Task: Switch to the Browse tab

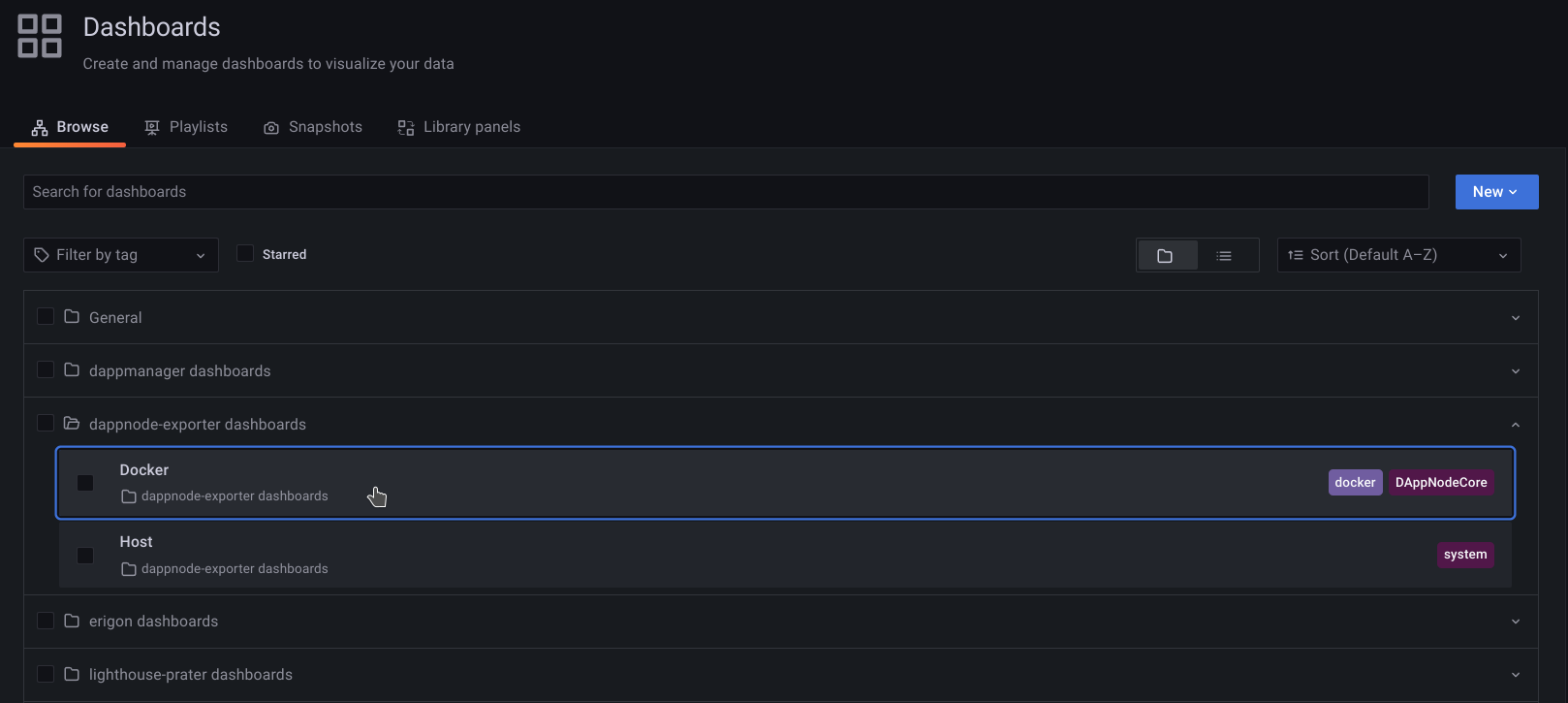Action: (x=70, y=127)
